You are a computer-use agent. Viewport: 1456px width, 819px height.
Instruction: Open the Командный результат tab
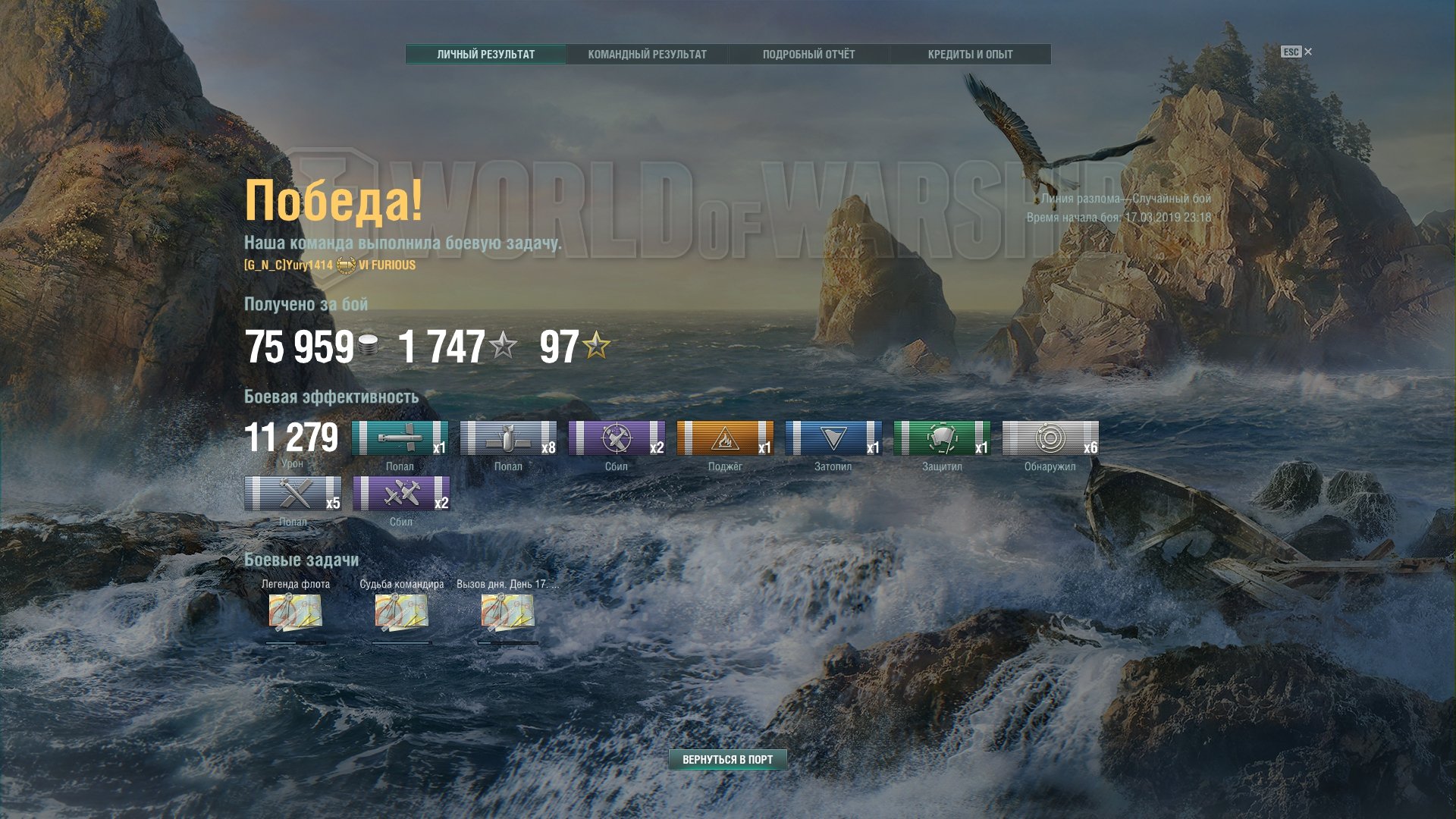[x=648, y=55]
